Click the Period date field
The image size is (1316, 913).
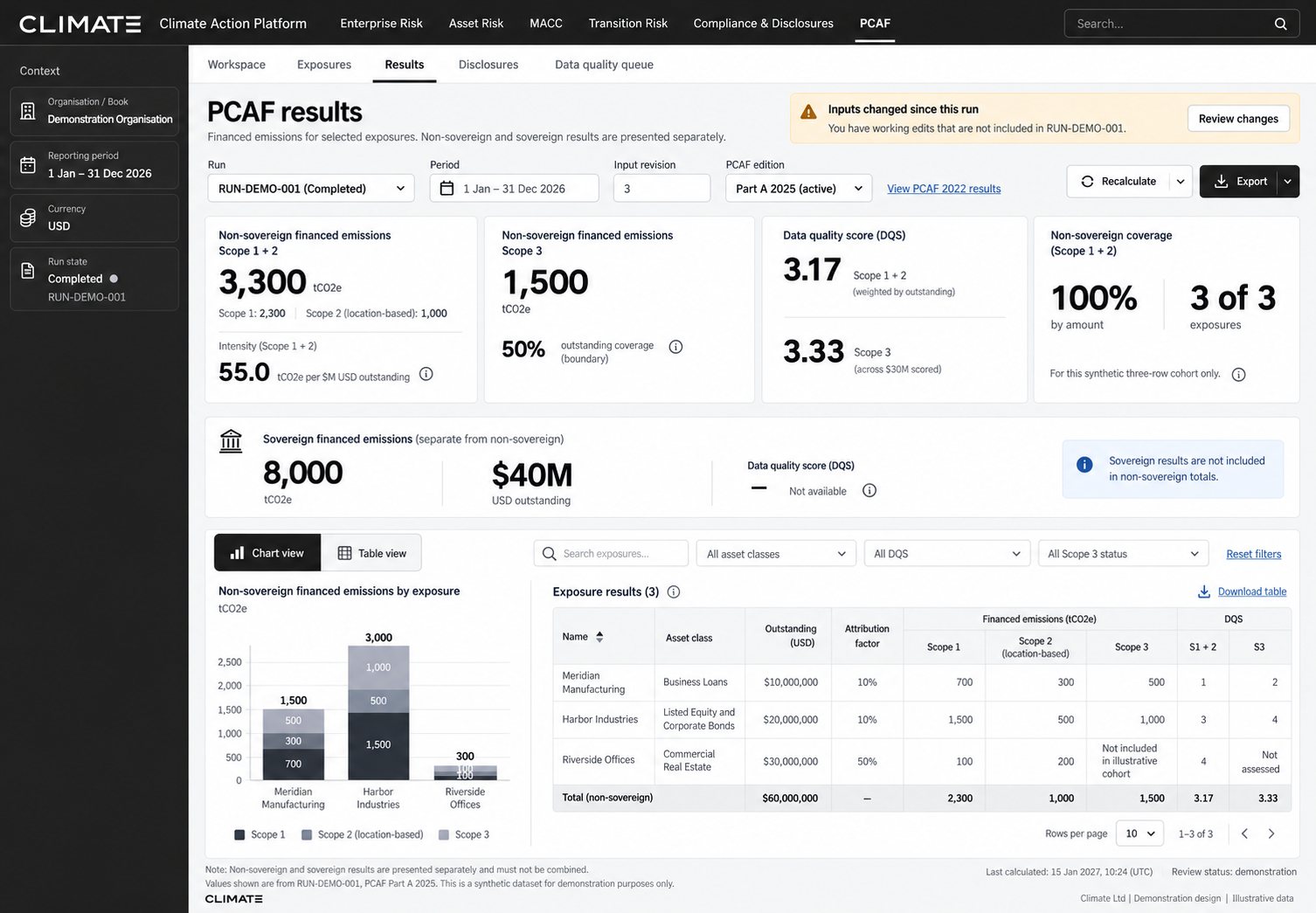pos(514,189)
